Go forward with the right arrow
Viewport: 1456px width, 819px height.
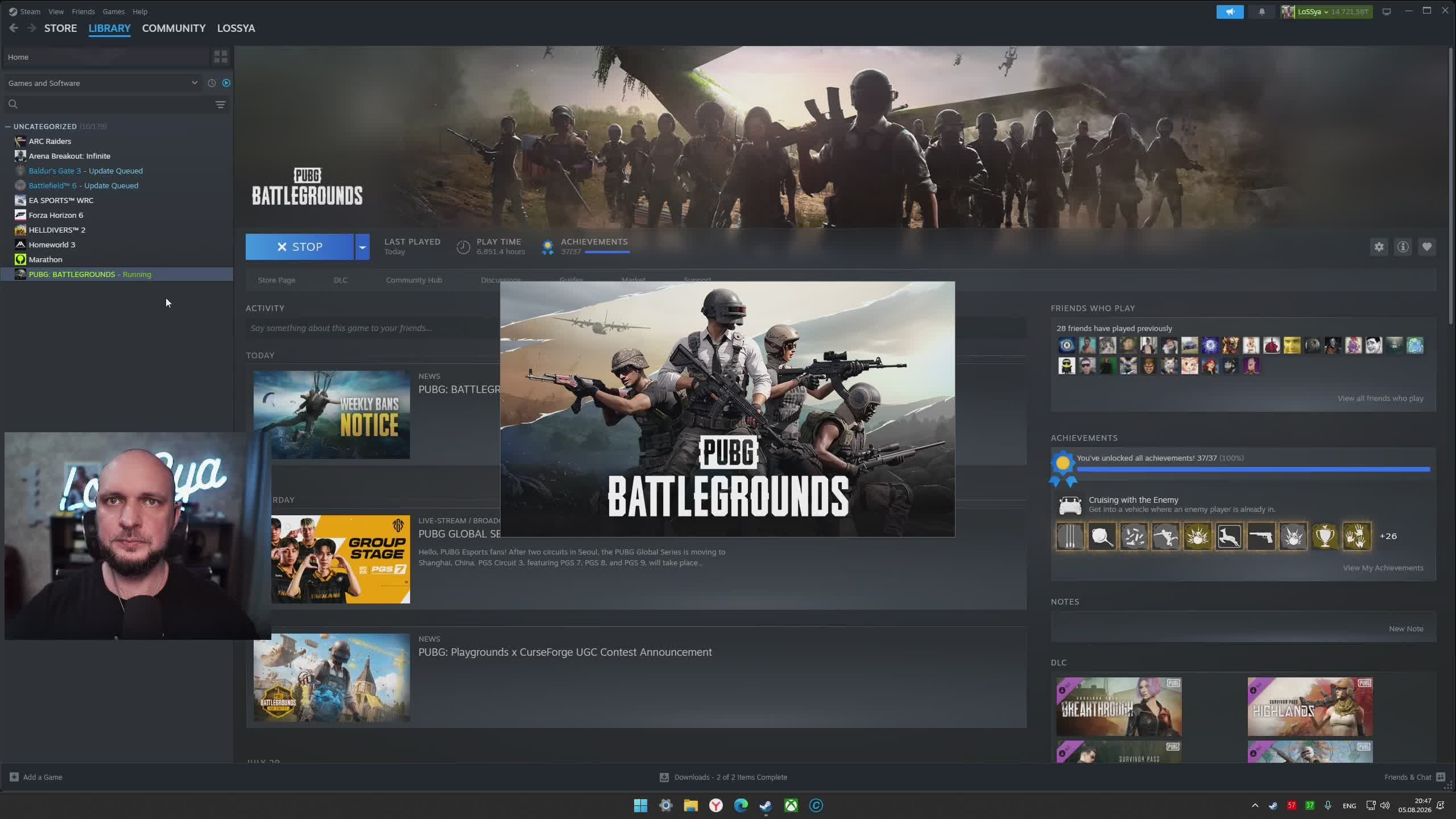point(32,28)
